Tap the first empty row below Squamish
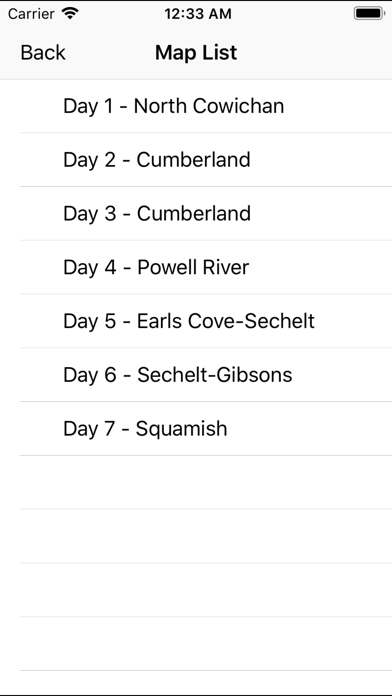 point(196,482)
